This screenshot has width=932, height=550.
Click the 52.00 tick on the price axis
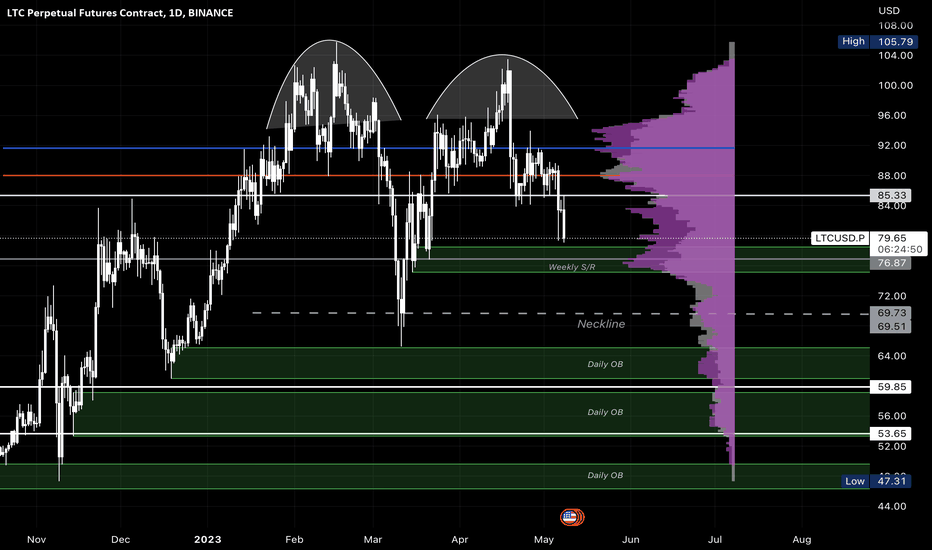892,447
